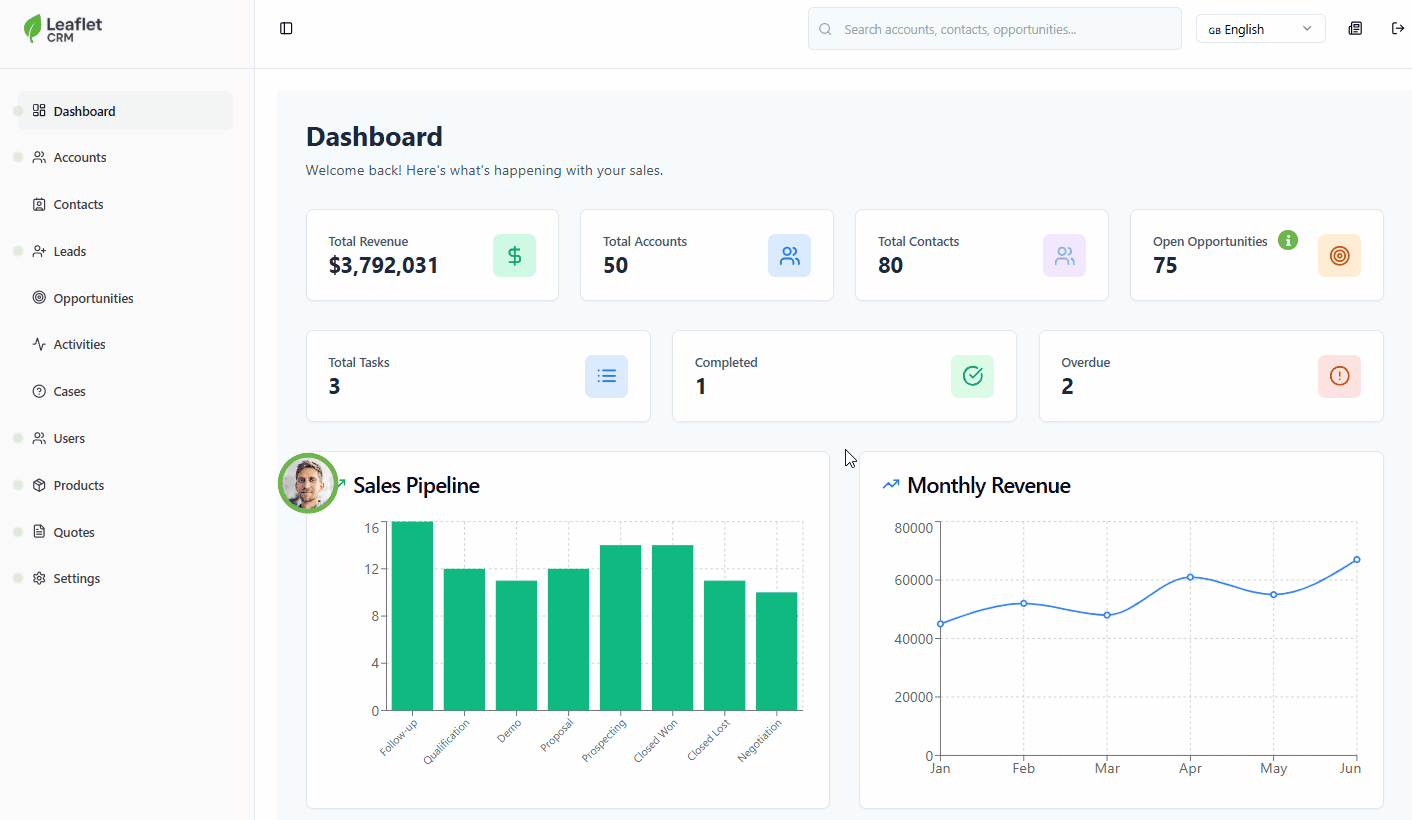This screenshot has height=820, width=1412.
Task: Navigate to Quotes in the sidebar
Action: (x=125, y=532)
